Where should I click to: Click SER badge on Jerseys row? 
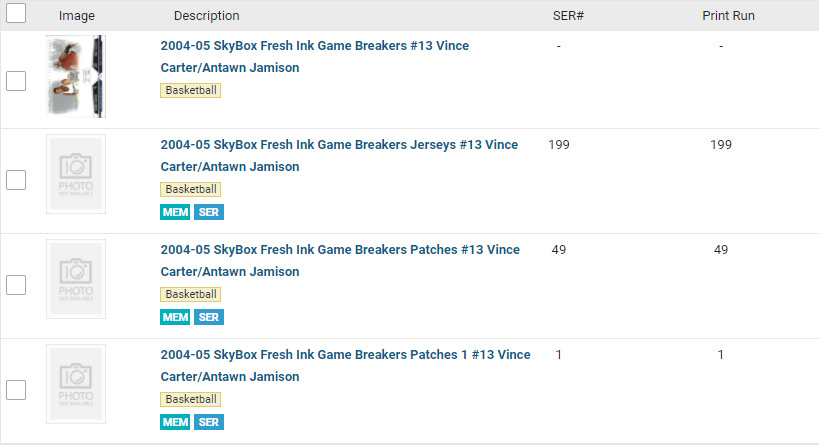click(x=209, y=212)
